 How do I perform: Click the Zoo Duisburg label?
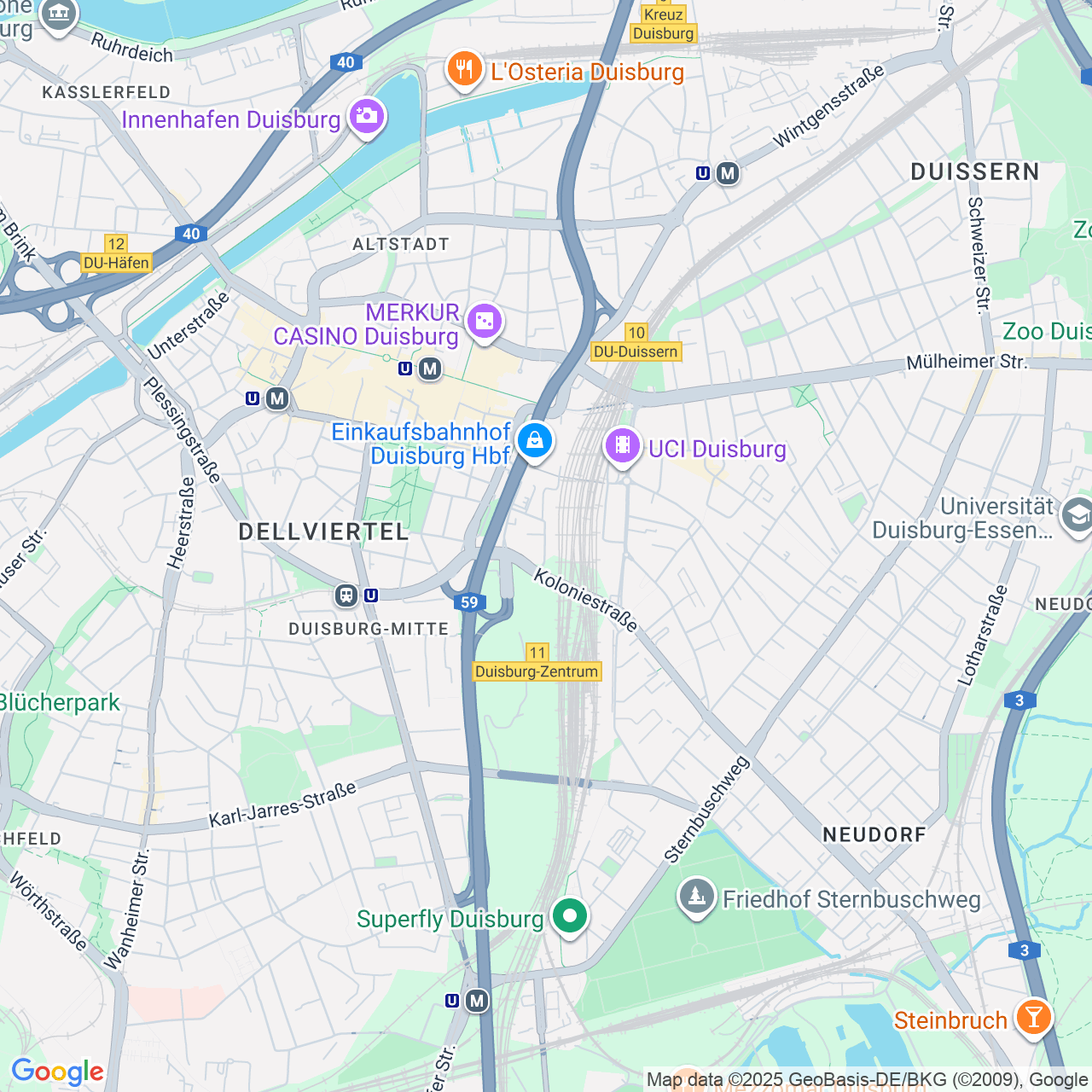1047,331
